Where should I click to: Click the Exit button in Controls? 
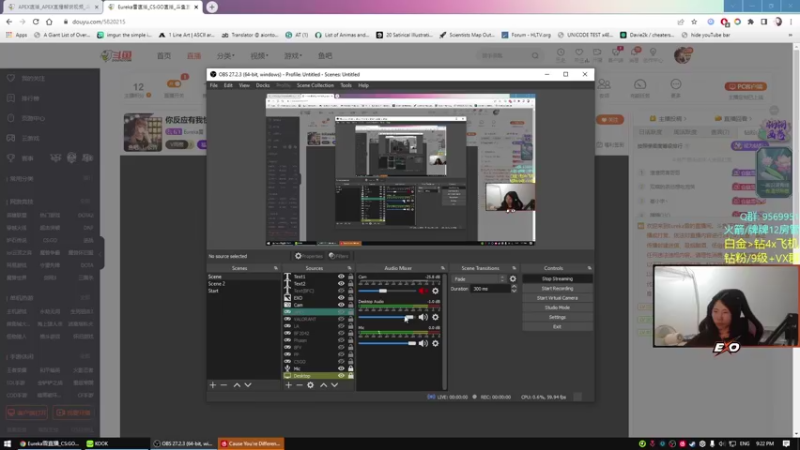(557, 327)
